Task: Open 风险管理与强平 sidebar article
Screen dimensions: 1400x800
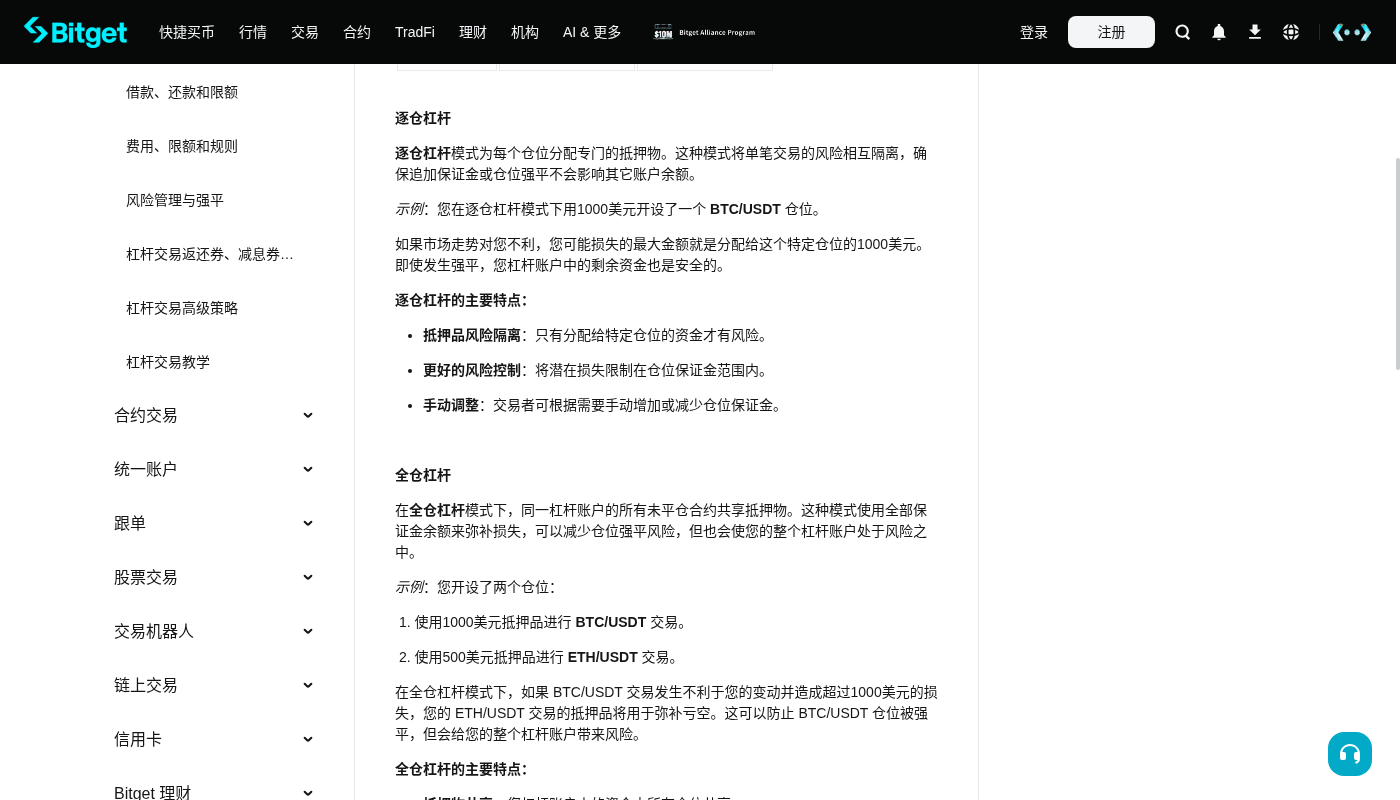Action: coord(175,200)
